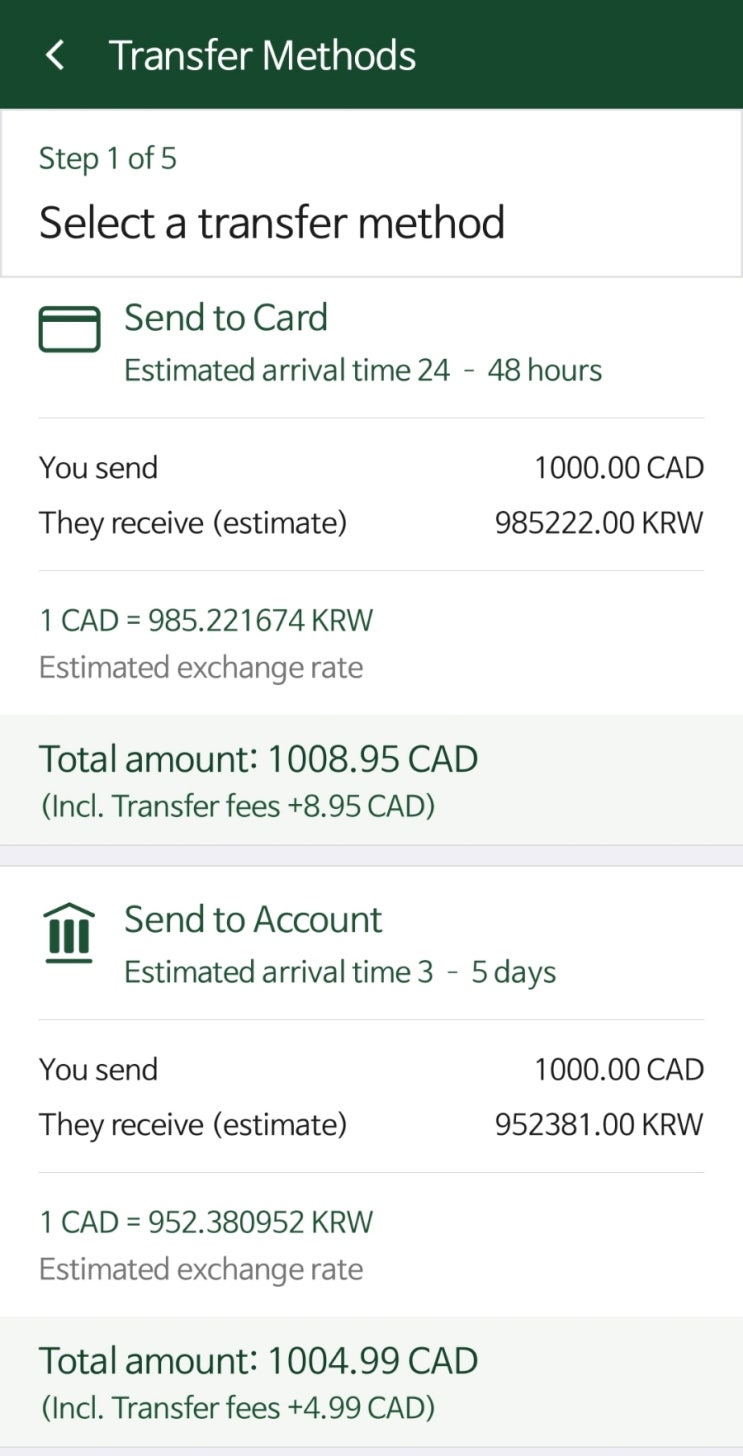The width and height of the screenshot is (743, 1456).
Task: Click the 952381.00 KRW receive amount
Action: [599, 1125]
